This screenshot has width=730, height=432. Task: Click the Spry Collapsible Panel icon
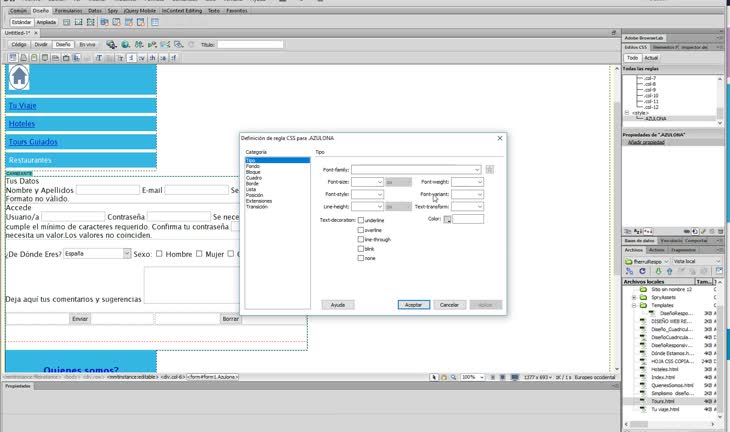[x=141, y=22]
